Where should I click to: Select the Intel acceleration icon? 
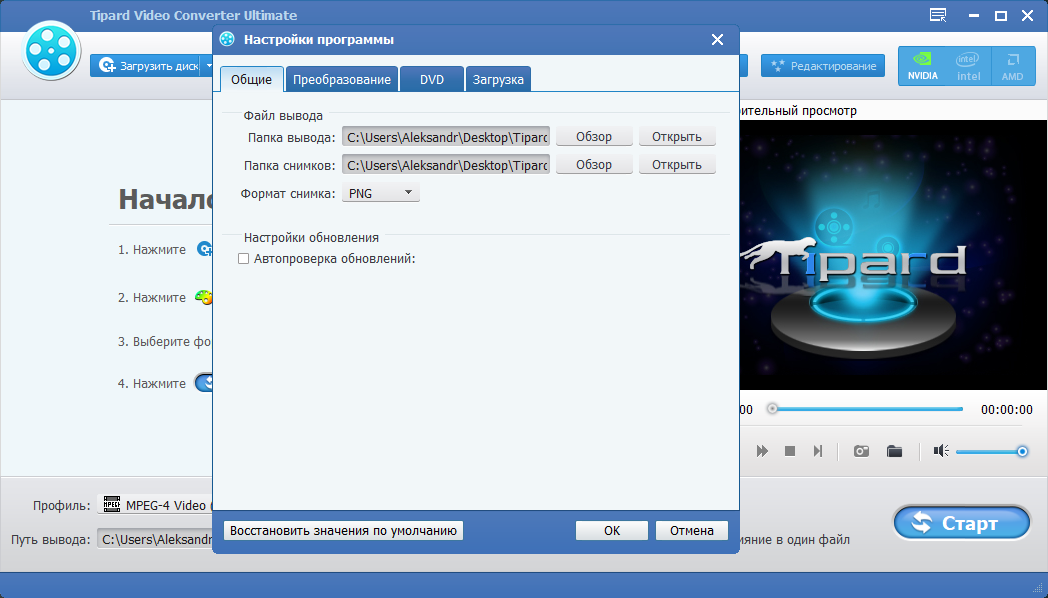point(968,66)
